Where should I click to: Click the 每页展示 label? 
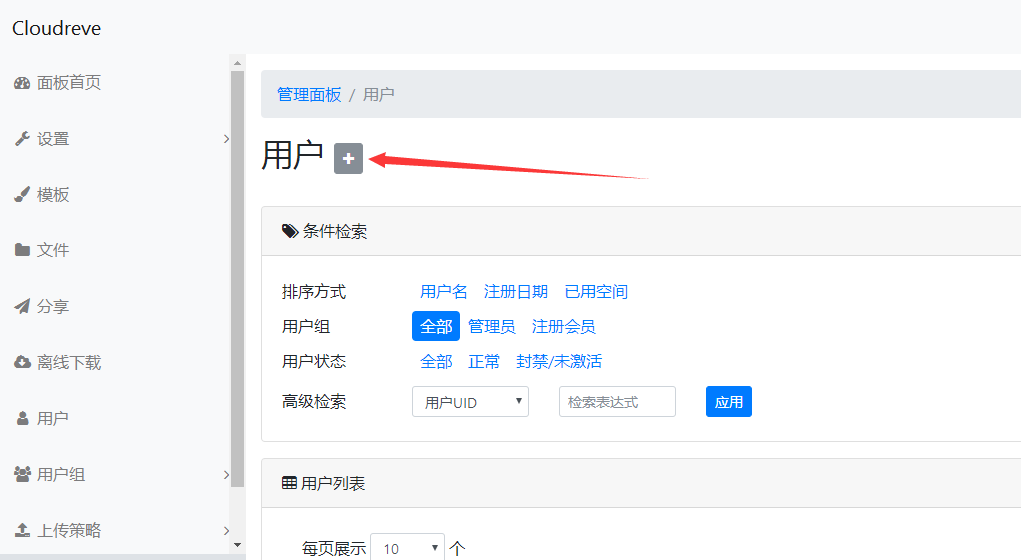tap(334, 549)
